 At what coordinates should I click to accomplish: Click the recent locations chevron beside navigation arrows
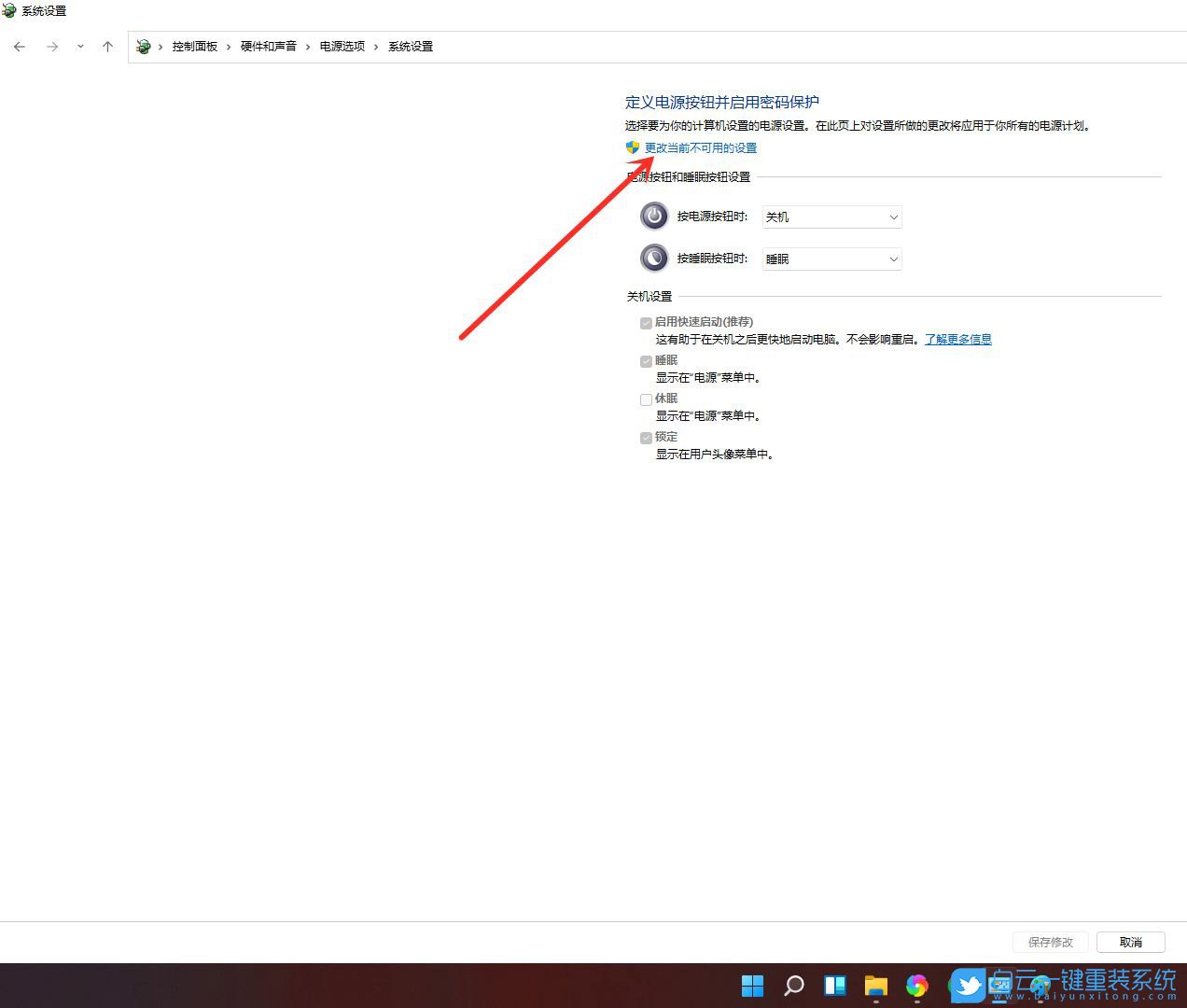point(80,46)
